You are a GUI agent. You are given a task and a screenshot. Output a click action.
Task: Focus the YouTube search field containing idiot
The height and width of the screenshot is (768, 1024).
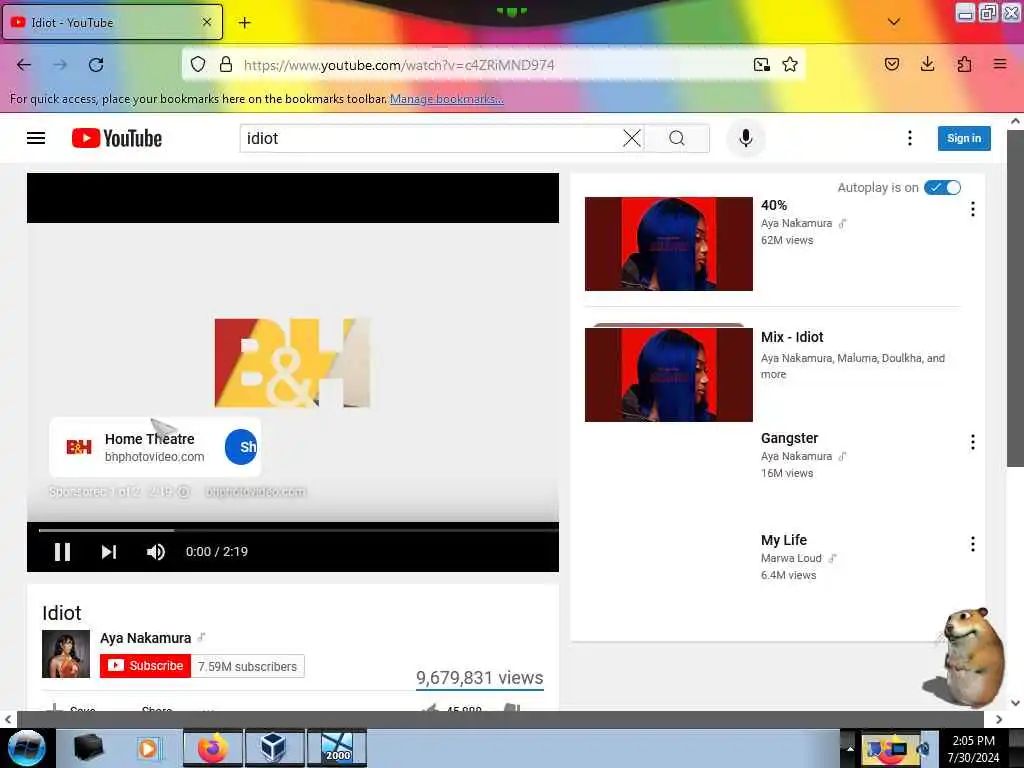[431, 138]
